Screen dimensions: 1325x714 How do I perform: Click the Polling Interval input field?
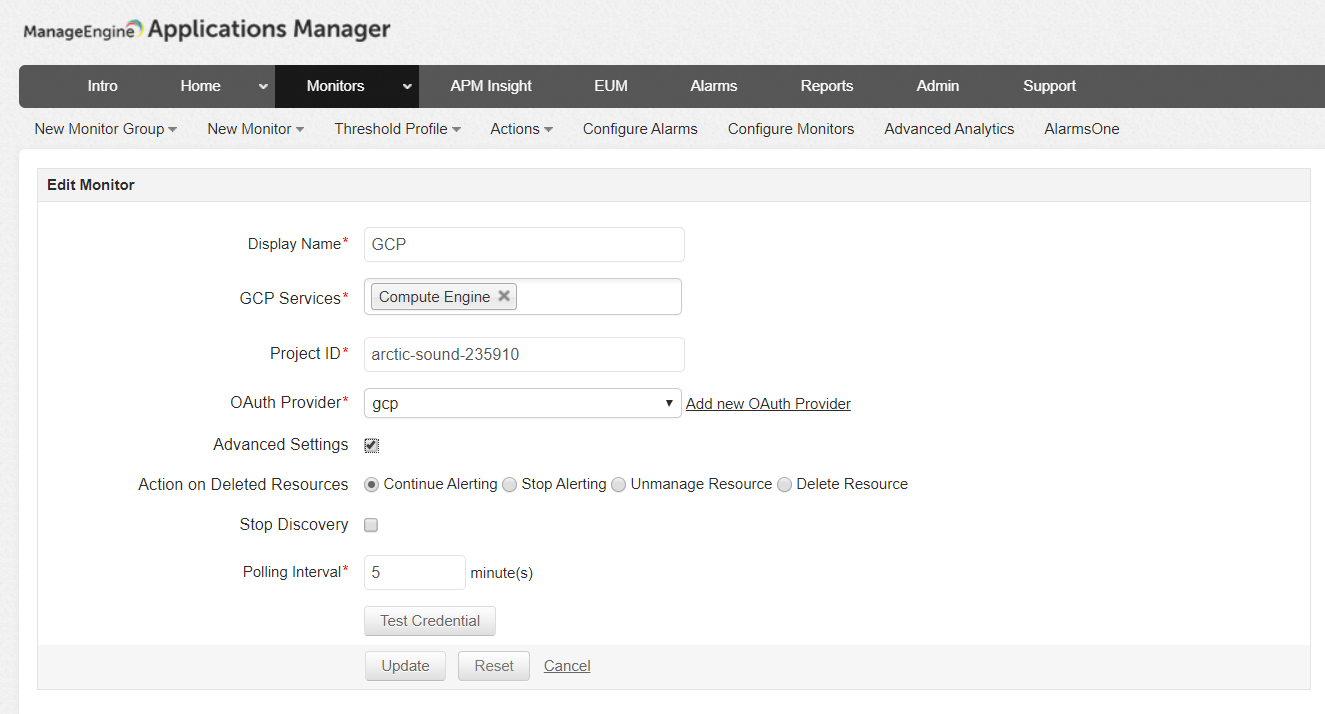415,573
